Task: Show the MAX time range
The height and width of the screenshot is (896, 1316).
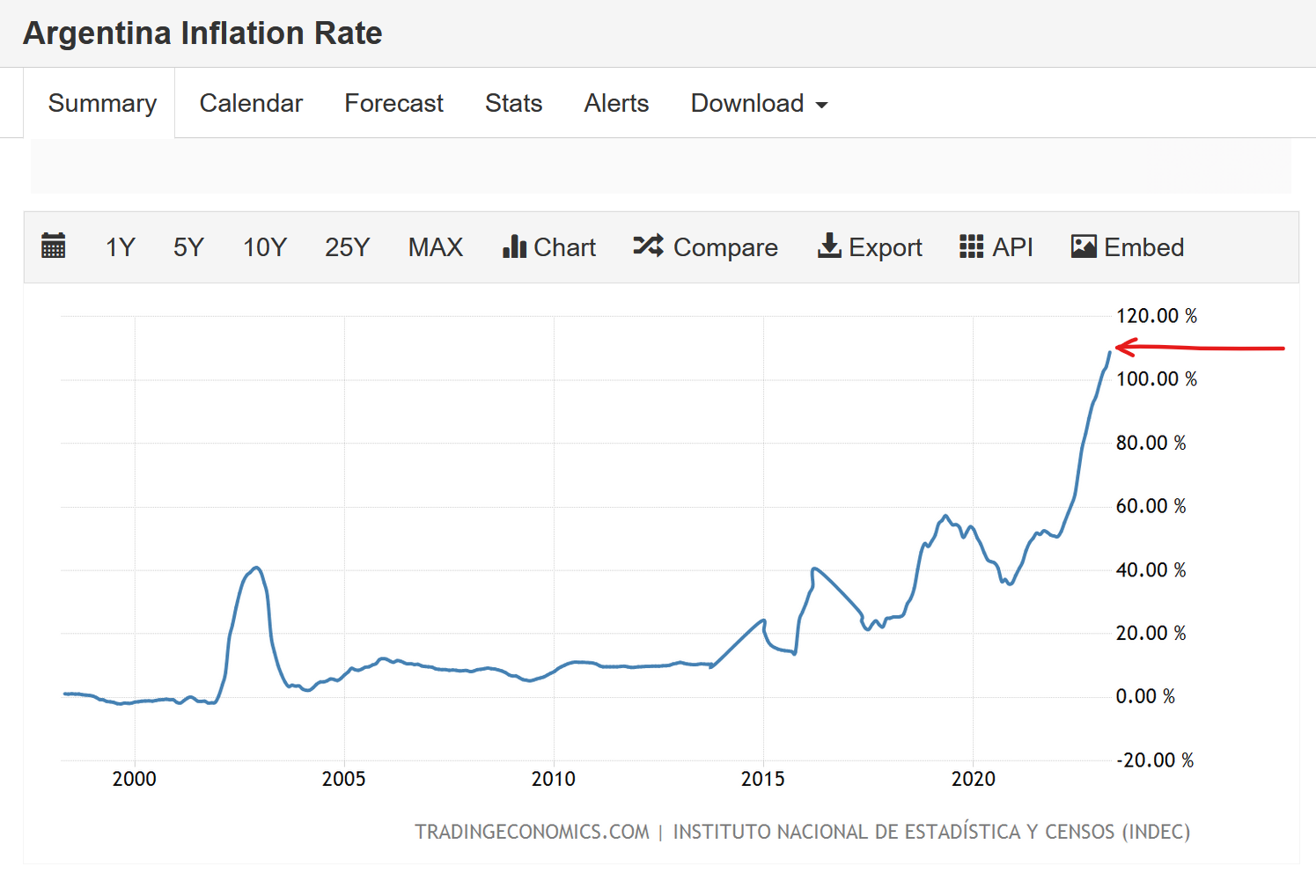Action: (x=435, y=247)
